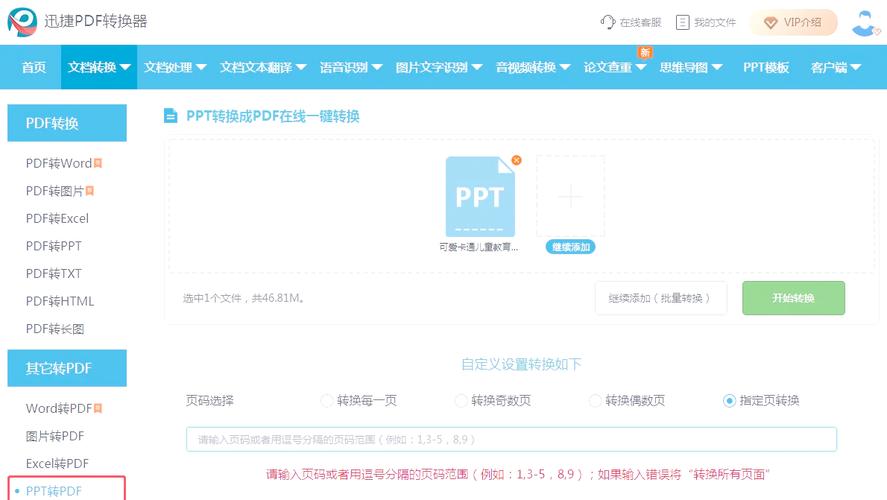Click the orange badge next to PDF转Word
The height and width of the screenshot is (500, 887).
click(x=98, y=163)
